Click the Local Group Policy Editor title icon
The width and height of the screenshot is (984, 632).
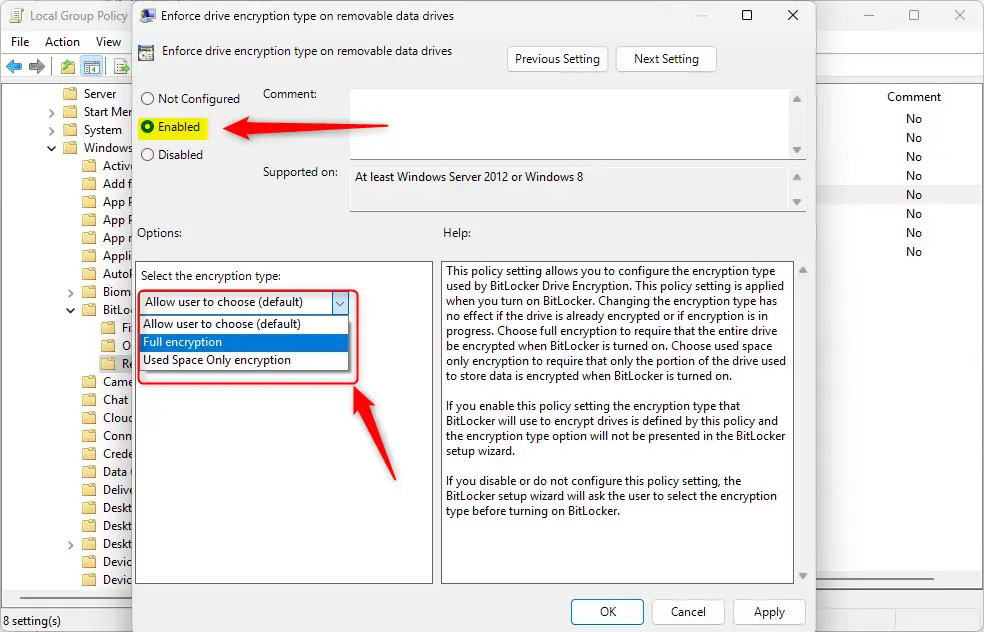pyautogui.click(x=16, y=15)
